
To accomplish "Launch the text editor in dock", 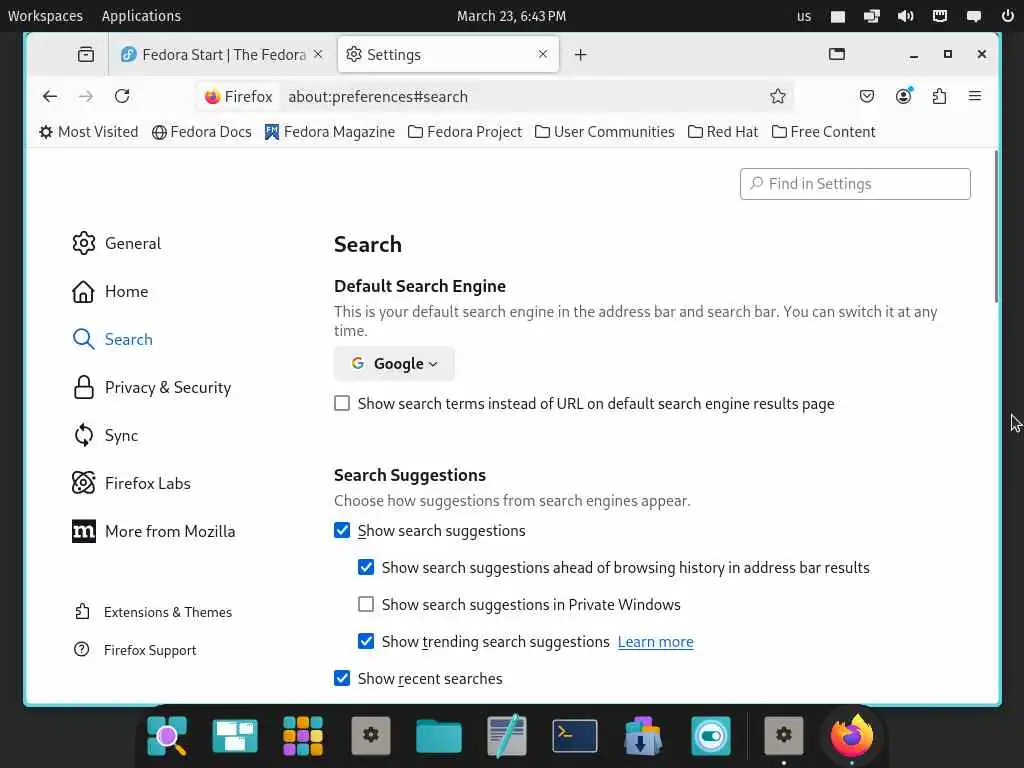I will (x=507, y=736).
